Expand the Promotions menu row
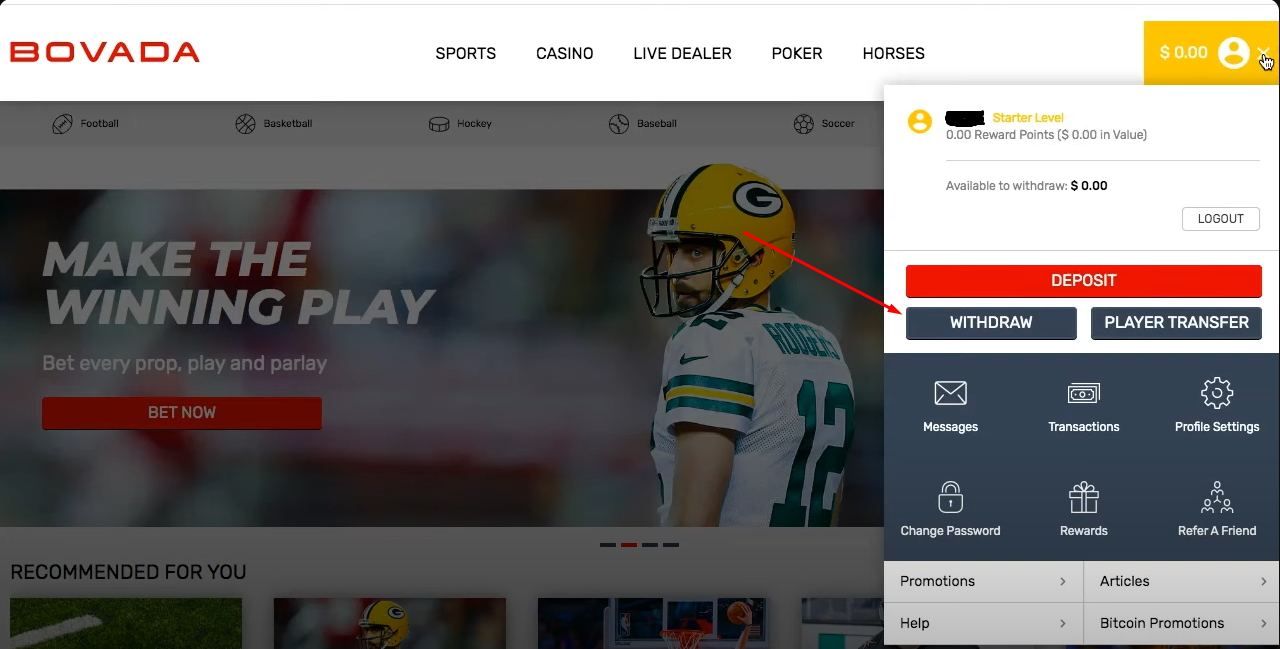Viewport: 1280px width, 649px height. click(x=983, y=581)
